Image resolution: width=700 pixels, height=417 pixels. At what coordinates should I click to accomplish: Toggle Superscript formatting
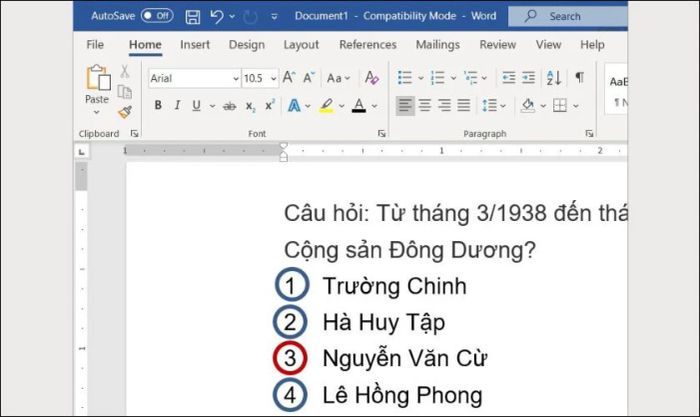[x=270, y=105]
